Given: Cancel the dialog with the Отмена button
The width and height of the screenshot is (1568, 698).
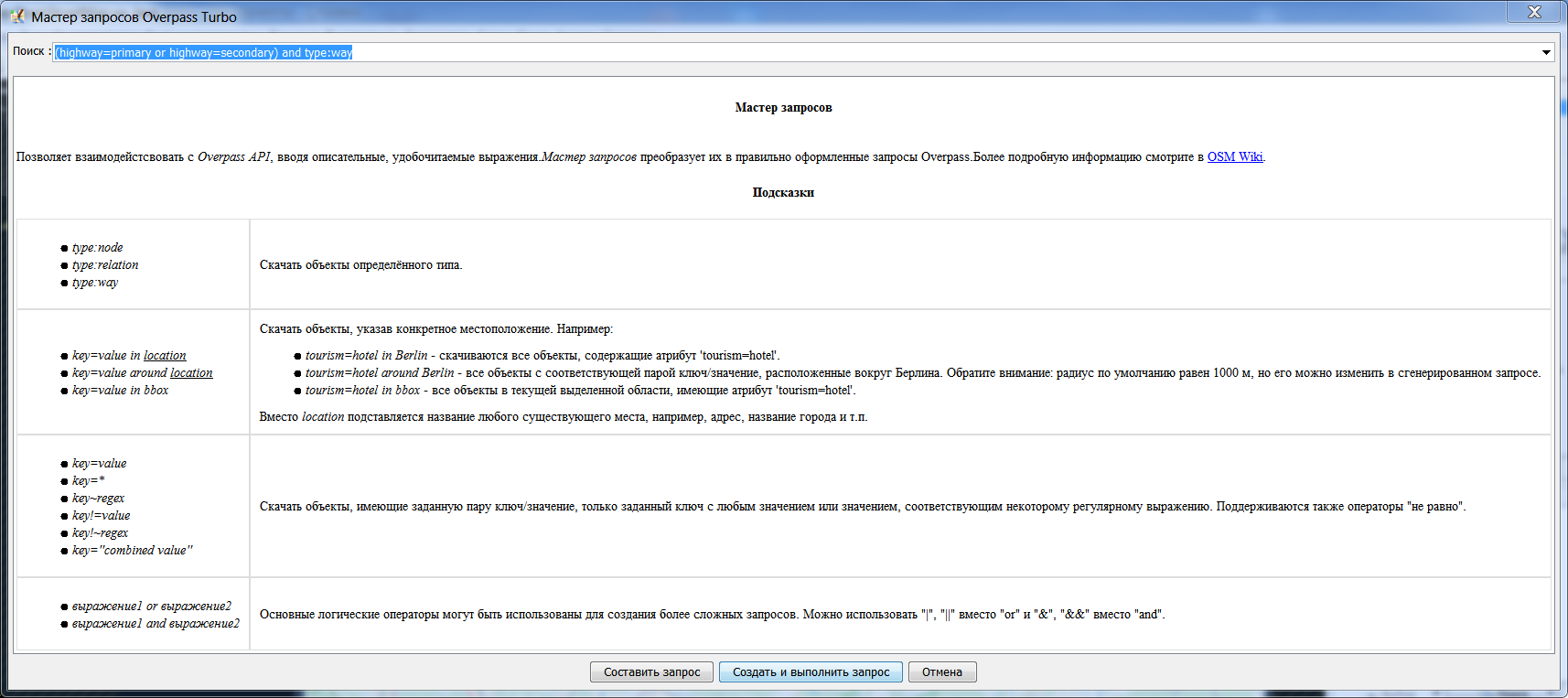Looking at the screenshot, I should coord(941,672).
